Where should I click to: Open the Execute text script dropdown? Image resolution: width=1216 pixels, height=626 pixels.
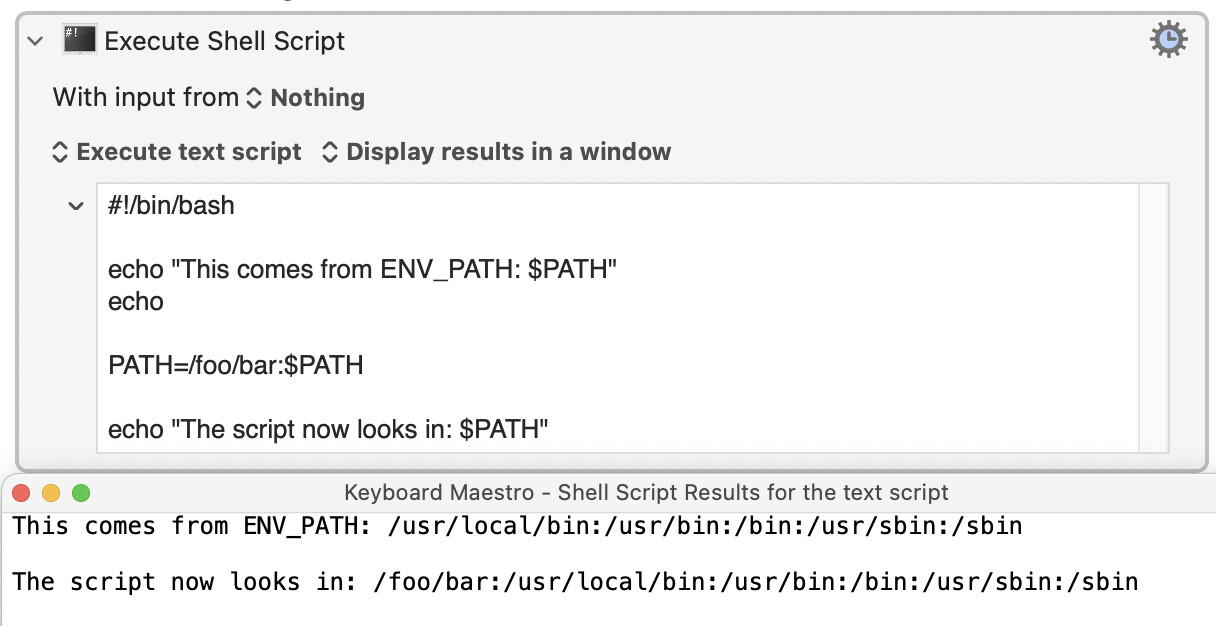click(x=177, y=152)
